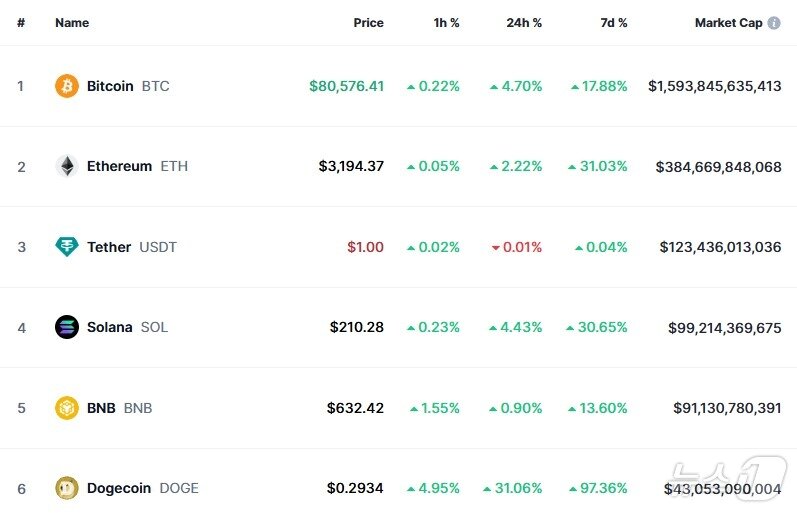Click the Solana black round logo icon
This screenshot has height=513, width=797.
pyautogui.click(x=67, y=327)
